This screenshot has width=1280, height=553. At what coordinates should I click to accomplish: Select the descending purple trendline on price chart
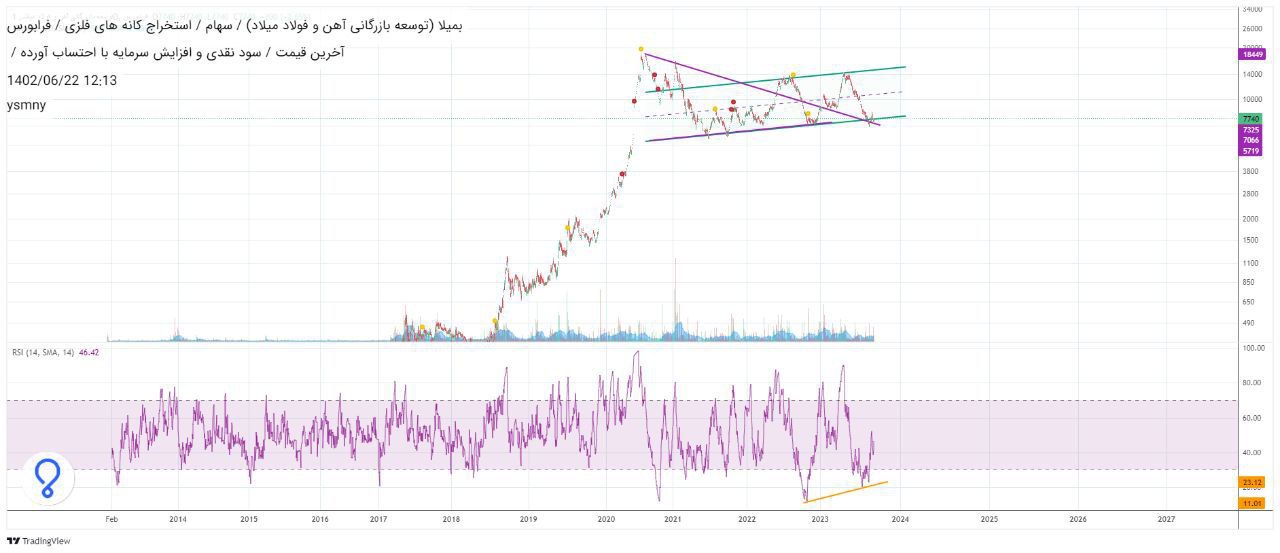coord(760,89)
